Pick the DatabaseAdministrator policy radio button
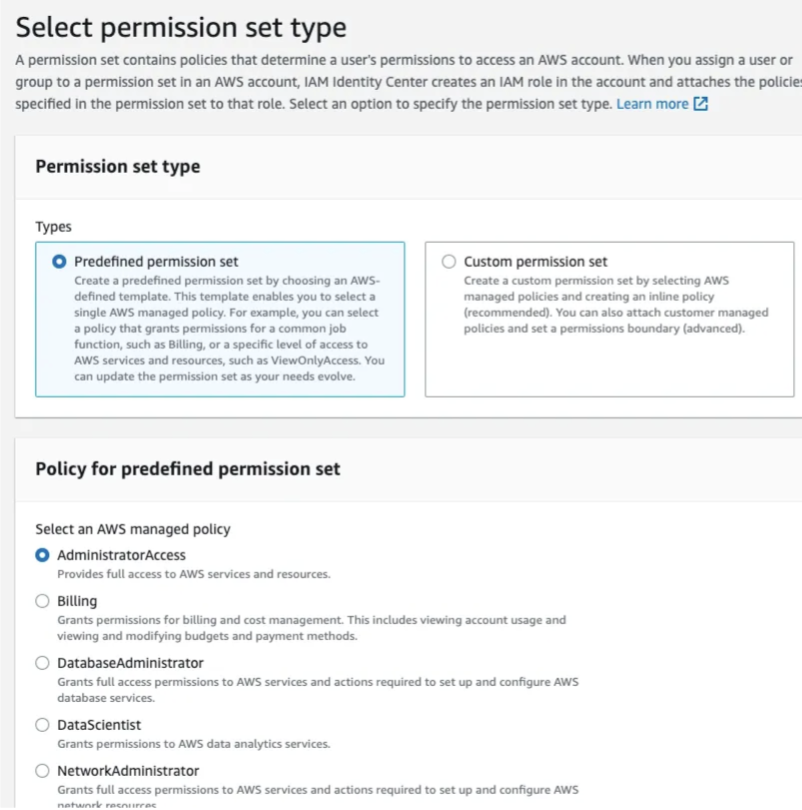Image resolution: width=802 pixels, height=810 pixels. coord(42,663)
